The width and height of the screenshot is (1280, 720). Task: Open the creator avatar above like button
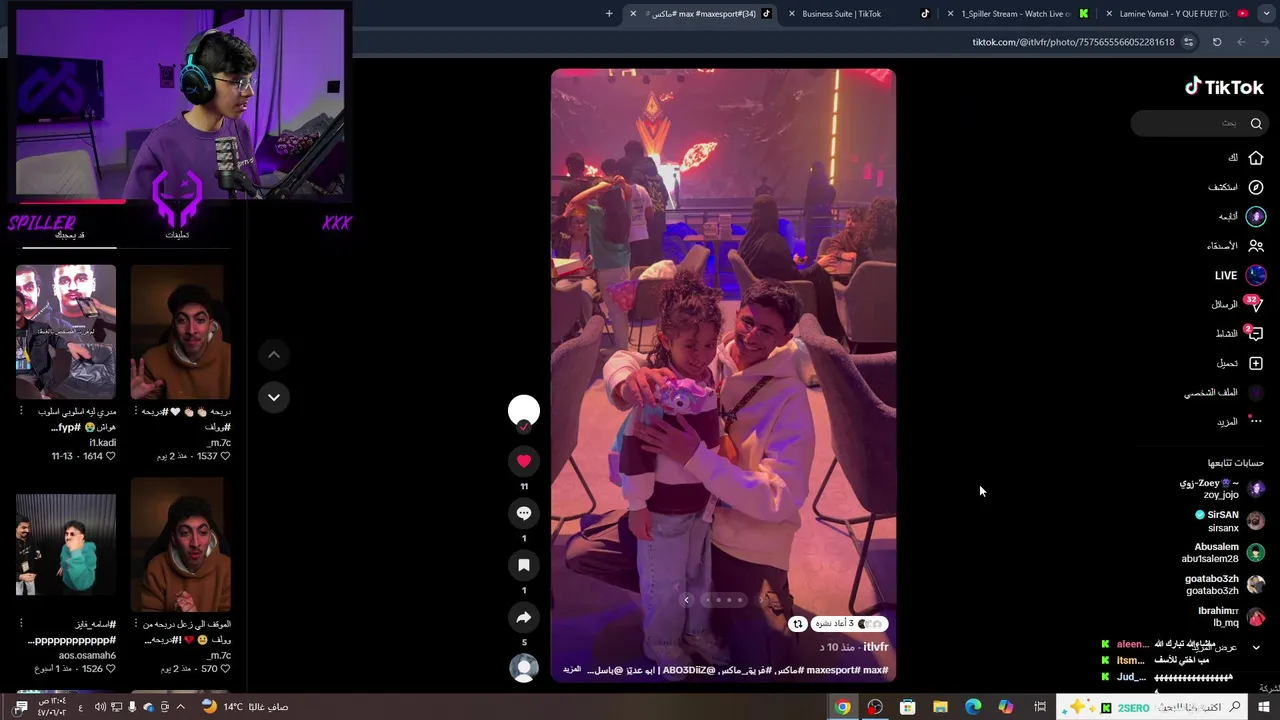tap(524, 410)
